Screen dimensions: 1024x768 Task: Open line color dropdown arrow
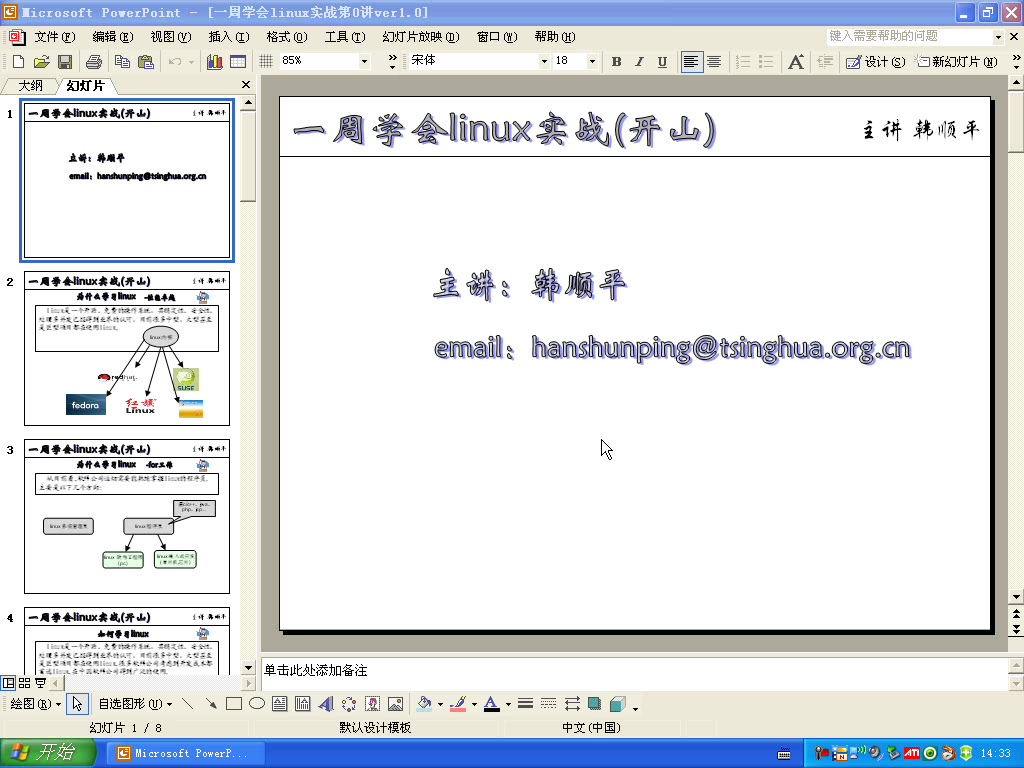point(474,704)
